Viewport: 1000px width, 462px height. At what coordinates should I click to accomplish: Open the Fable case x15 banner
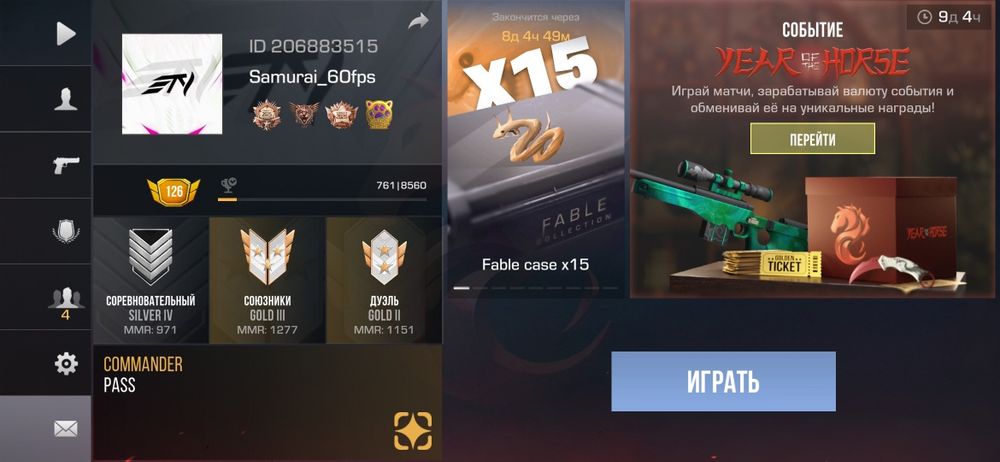point(536,149)
